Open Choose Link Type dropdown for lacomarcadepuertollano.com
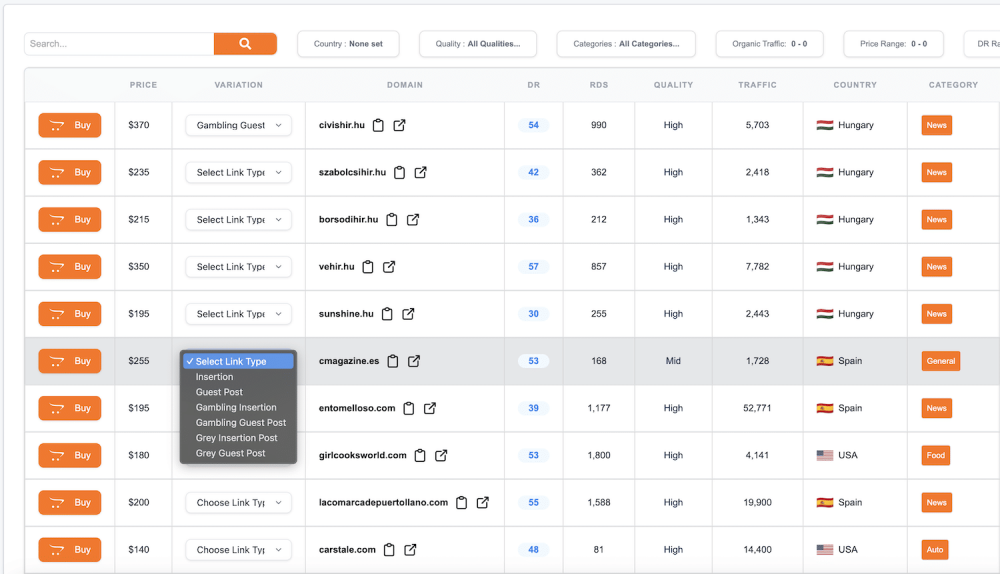The image size is (1000, 574). tap(239, 503)
